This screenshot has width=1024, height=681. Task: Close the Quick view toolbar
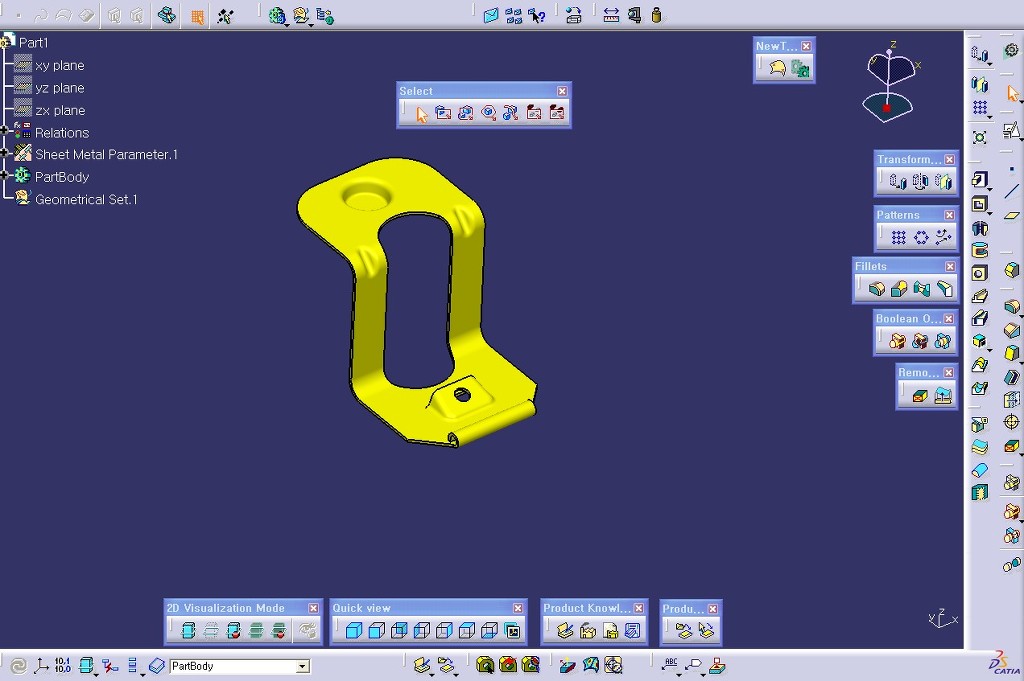pyautogui.click(x=518, y=608)
